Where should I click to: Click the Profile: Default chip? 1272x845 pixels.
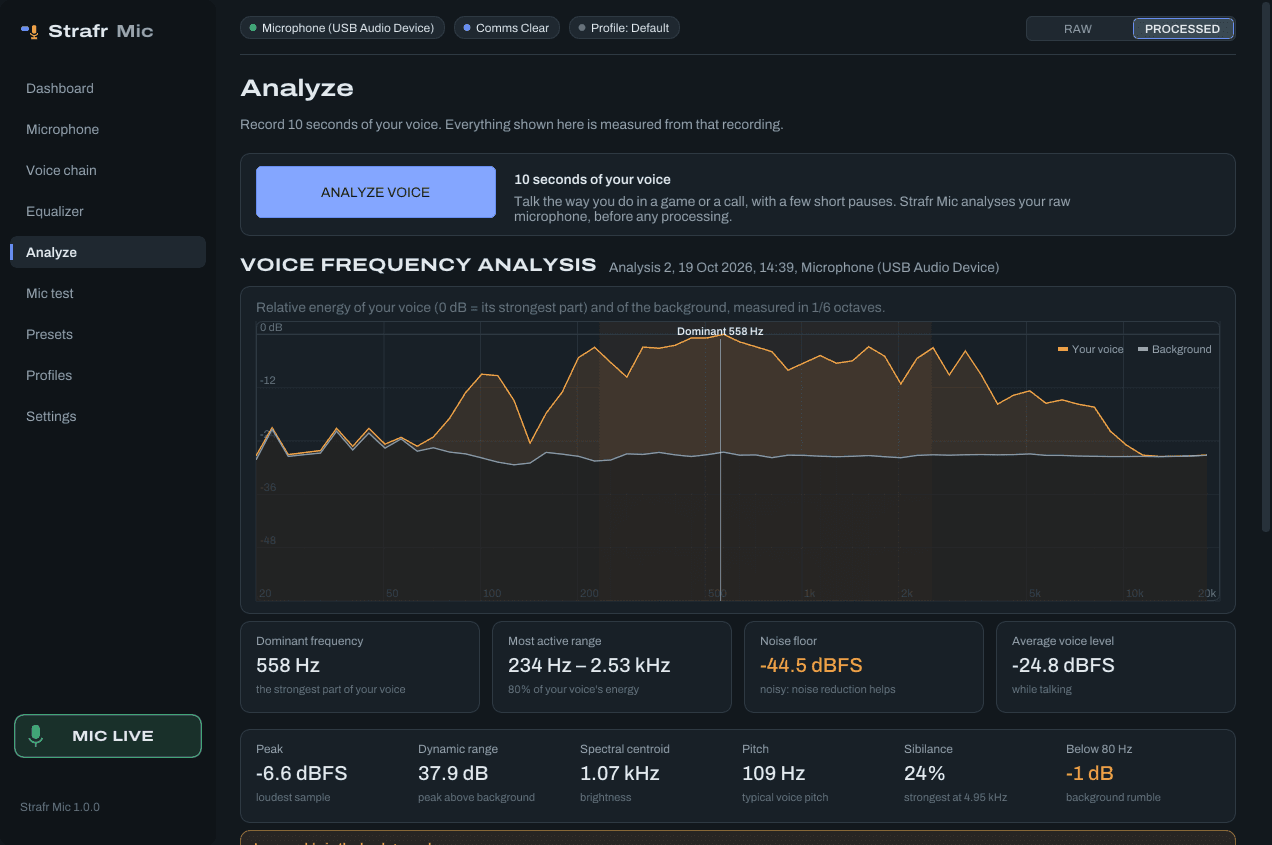624,28
